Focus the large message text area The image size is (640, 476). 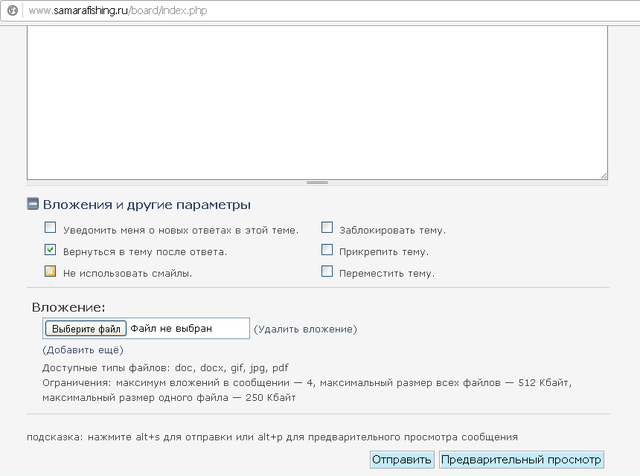(x=317, y=100)
